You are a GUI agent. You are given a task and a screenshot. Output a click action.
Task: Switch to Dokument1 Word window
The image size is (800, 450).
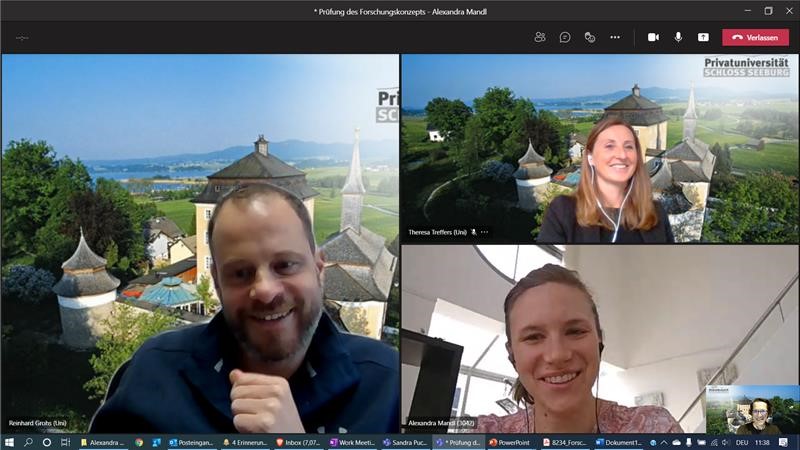pos(619,442)
